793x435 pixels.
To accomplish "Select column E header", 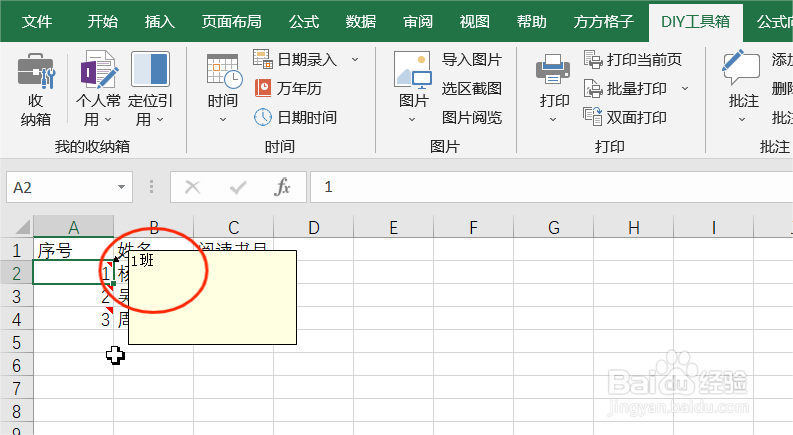I will [x=393, y=227].
